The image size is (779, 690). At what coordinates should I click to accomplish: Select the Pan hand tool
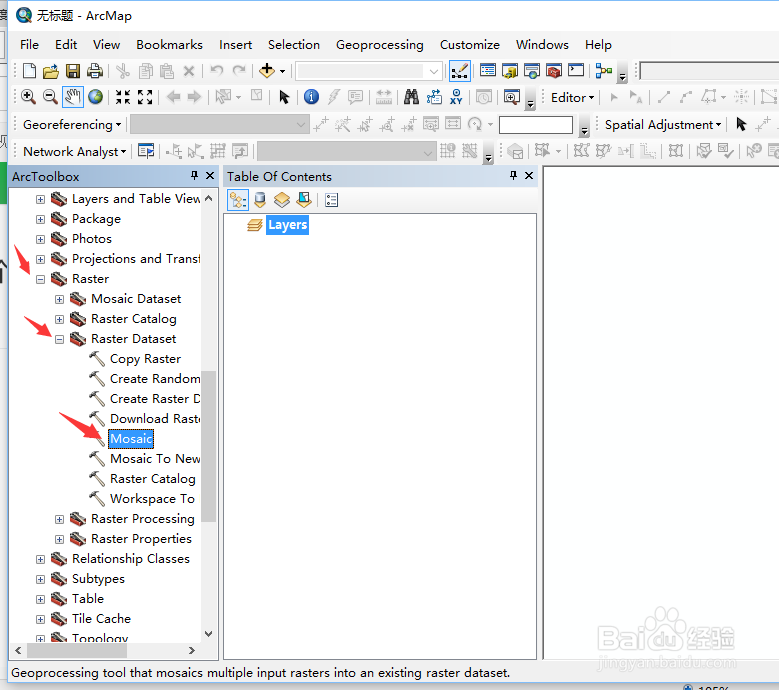tap(73, 97)
